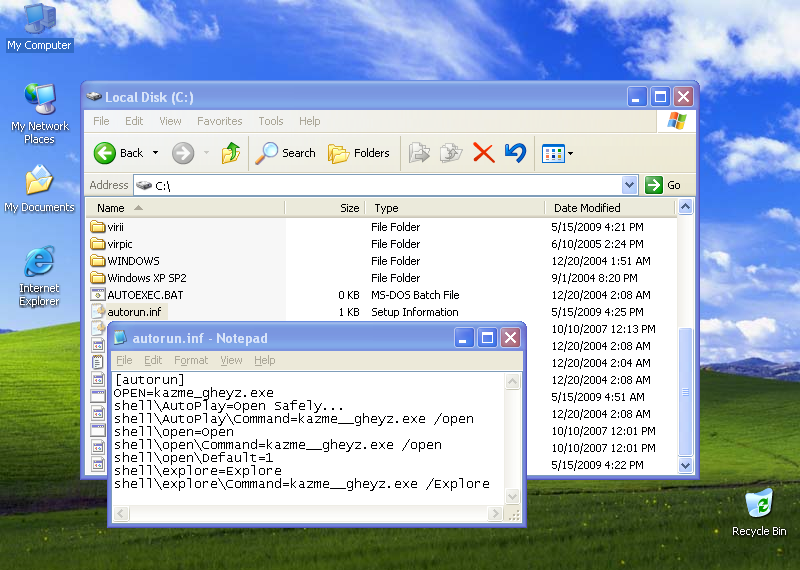Select the WINDOWS folder
The height and width of the screenshot is (570, 800).
(x=133, y=261)
